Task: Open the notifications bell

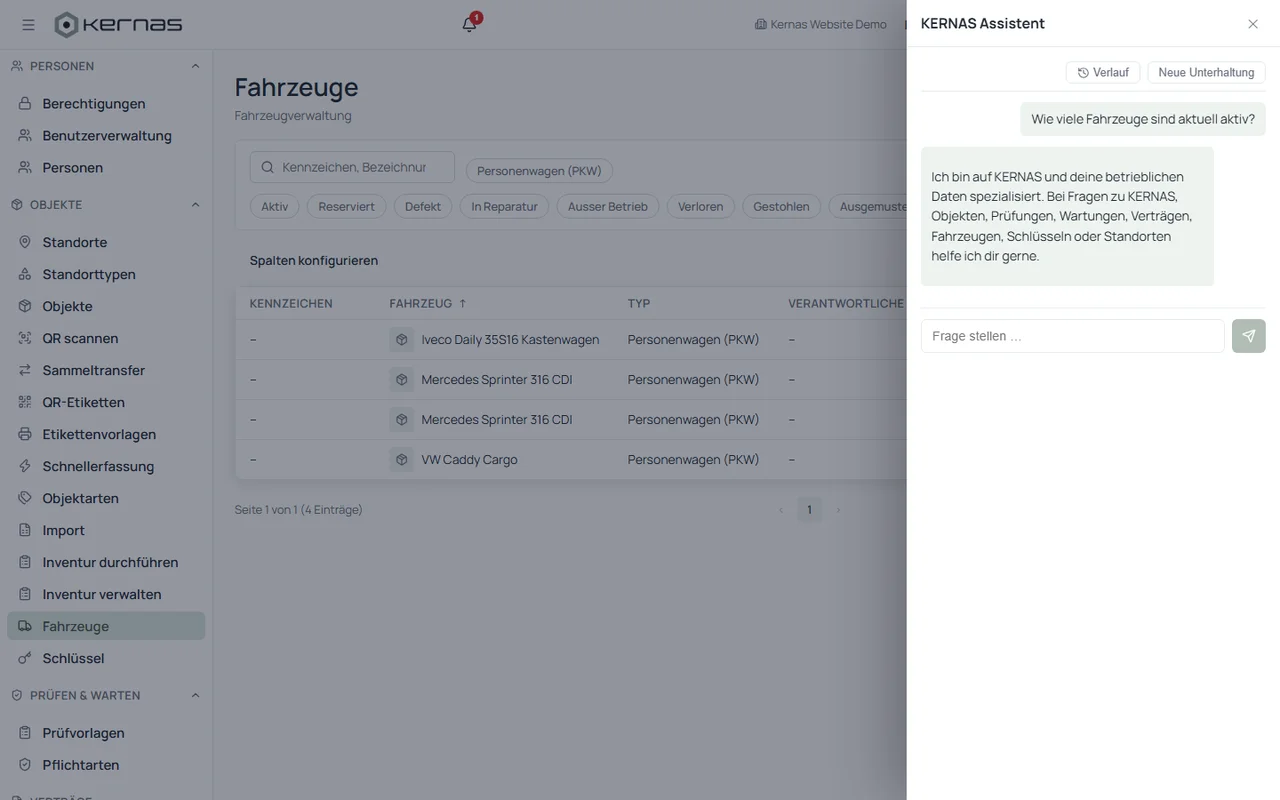Action: (x=469, y=24)
